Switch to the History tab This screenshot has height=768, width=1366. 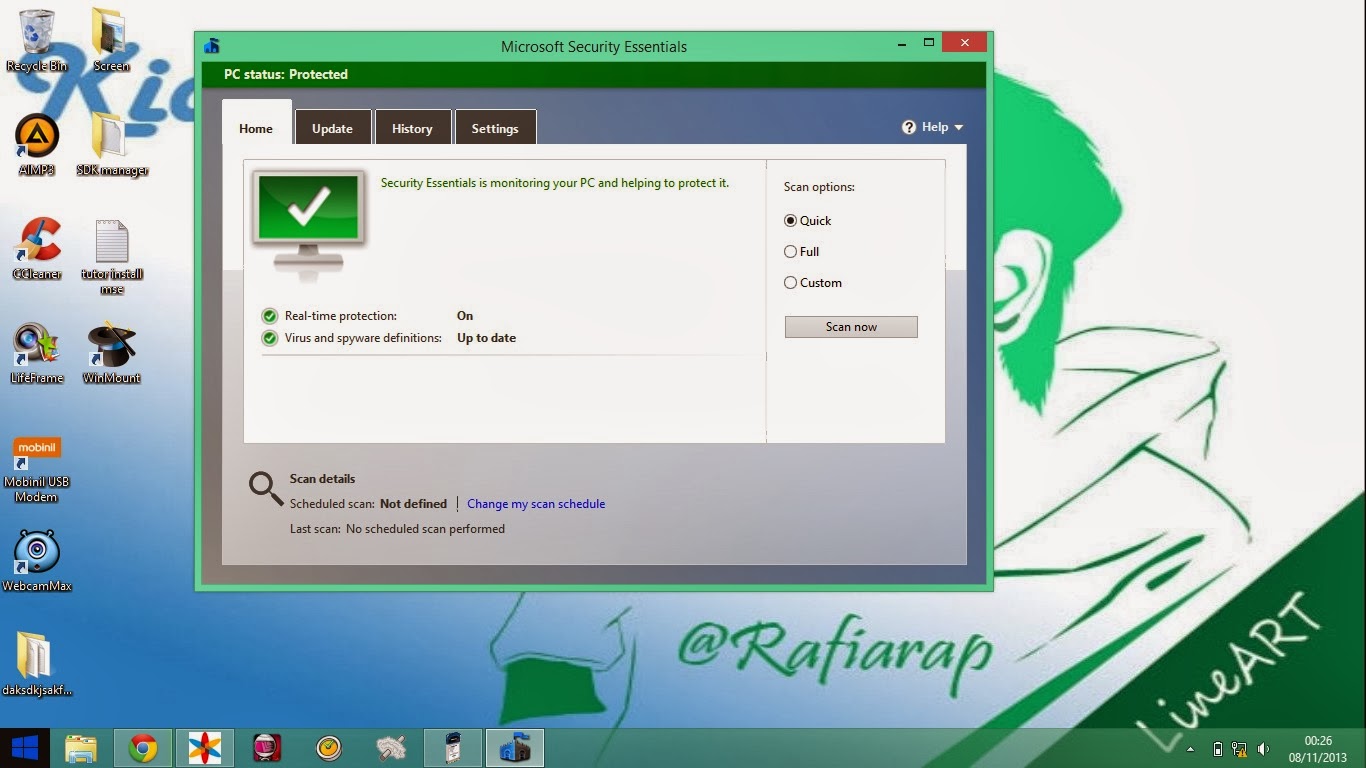coord(412,128)
